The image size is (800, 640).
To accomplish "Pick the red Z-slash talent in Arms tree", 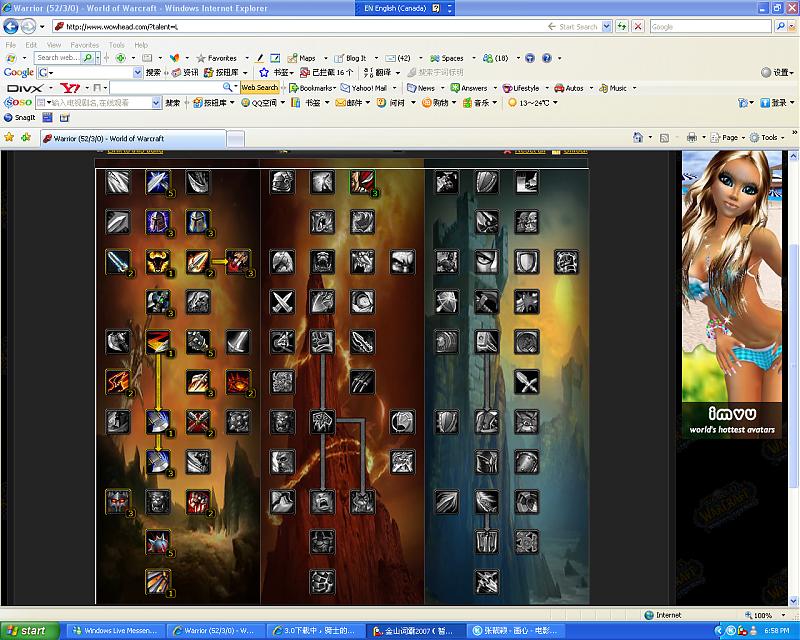I will coord(158,342).
